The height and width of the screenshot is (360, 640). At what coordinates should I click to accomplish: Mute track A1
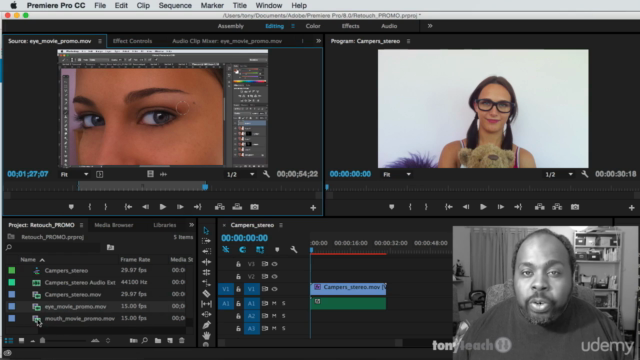[274, 303]
